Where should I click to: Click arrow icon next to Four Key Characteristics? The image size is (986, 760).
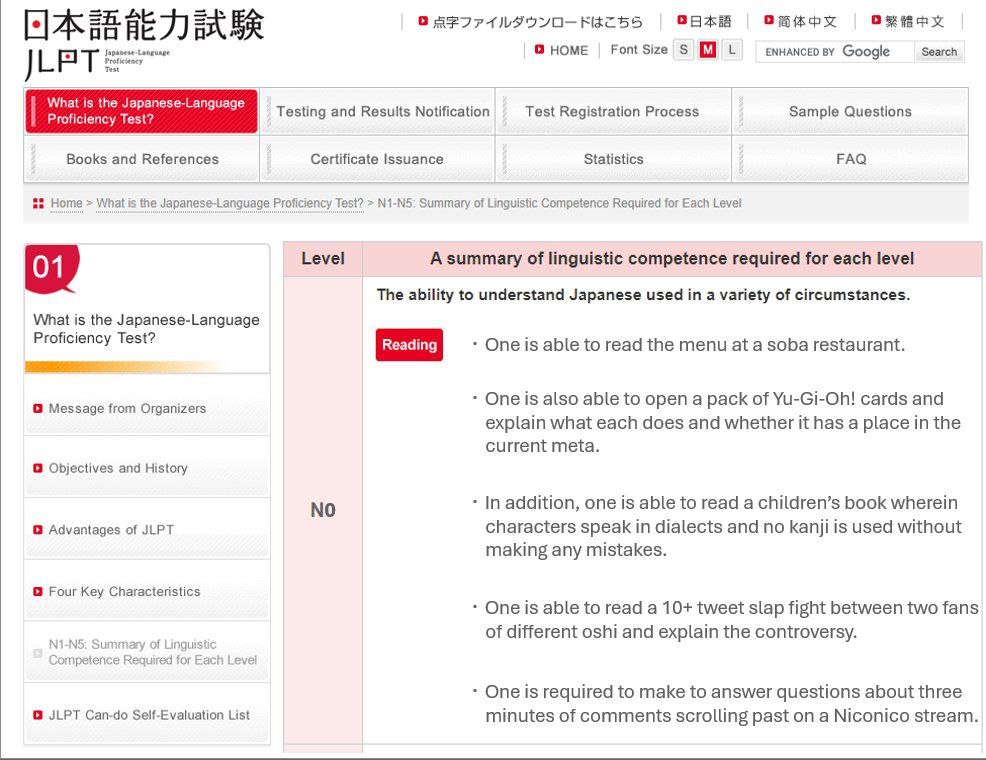(38, 592)
